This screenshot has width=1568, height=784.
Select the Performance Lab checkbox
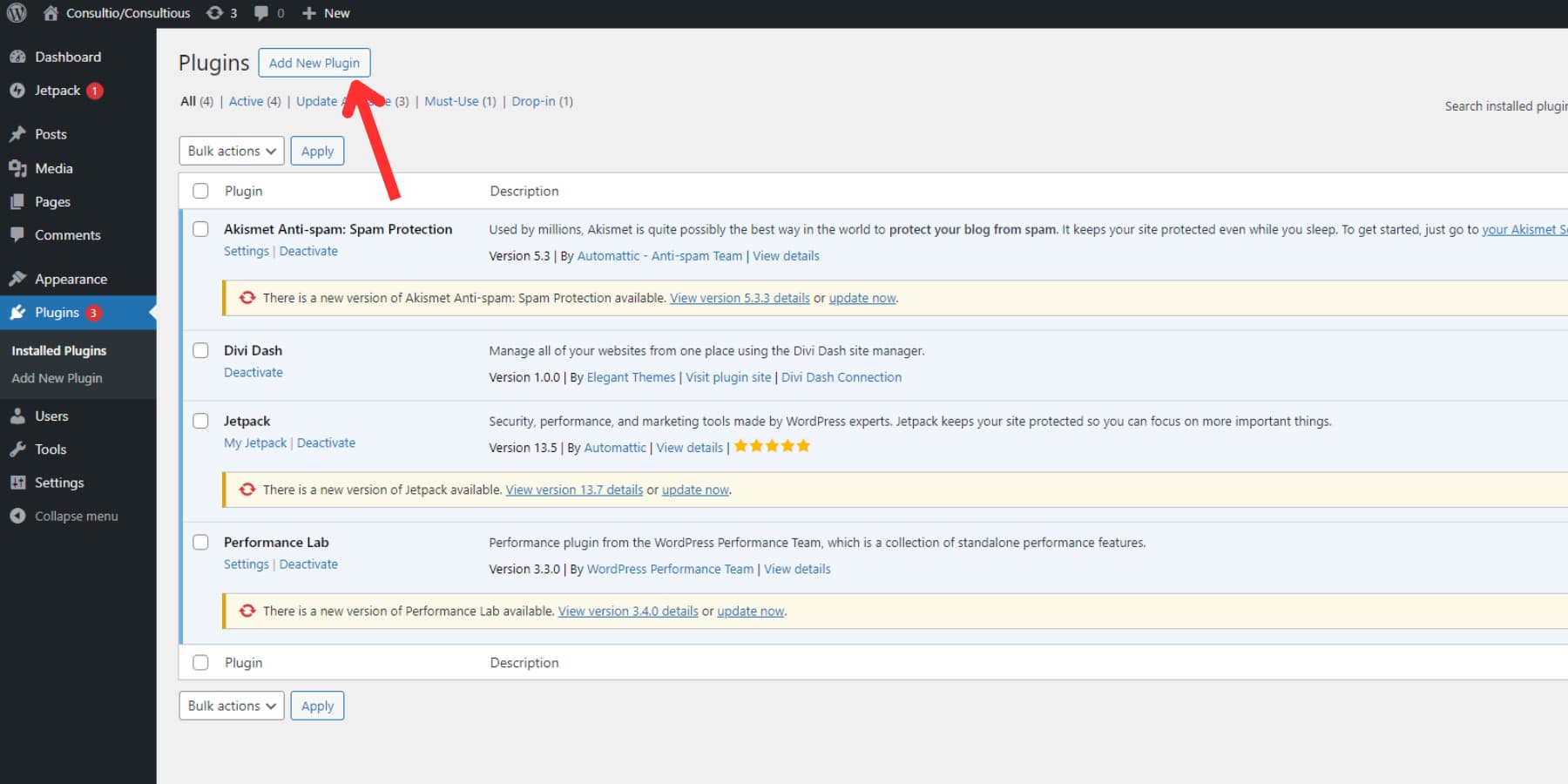[200, 541]
